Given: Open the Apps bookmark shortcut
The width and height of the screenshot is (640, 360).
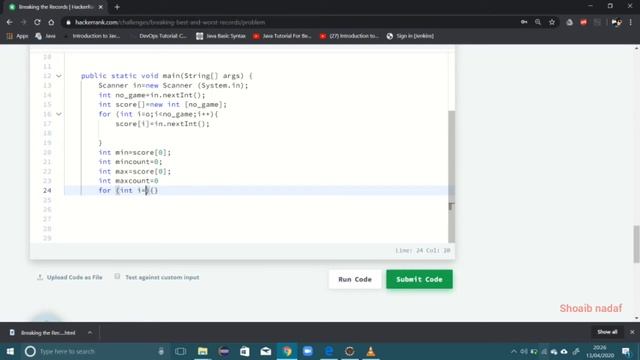Looking at the screenshot, I should coord(18,36).
